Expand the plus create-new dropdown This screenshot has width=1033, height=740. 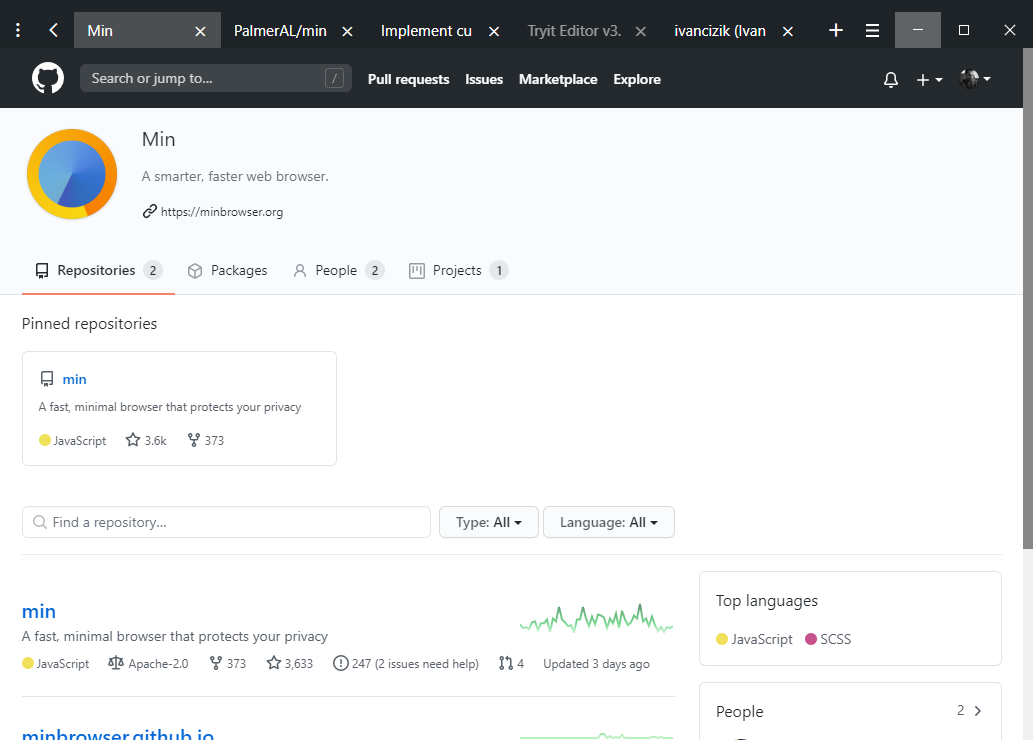pos(929,80)
